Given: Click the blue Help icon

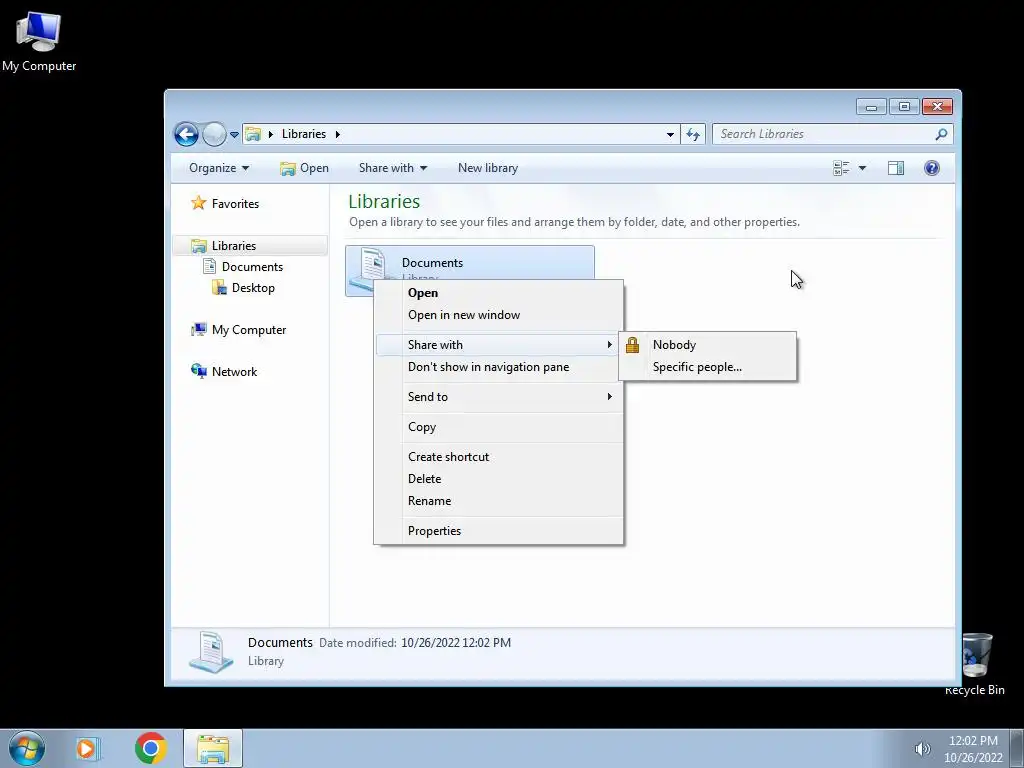Looking at the screenshot, I should point(932,168).
